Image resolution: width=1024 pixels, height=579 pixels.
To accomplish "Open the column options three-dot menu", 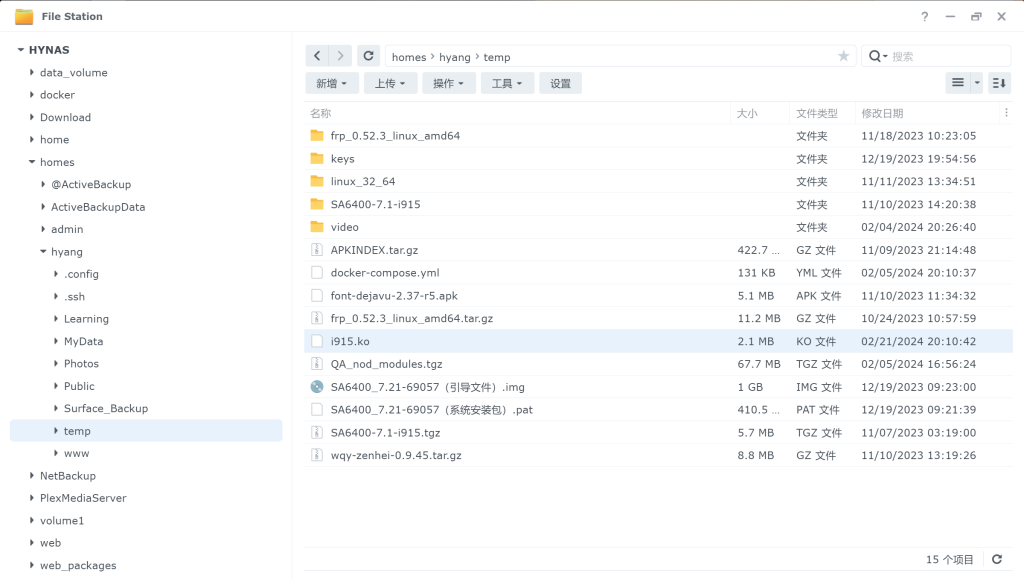I will 1005,113.
